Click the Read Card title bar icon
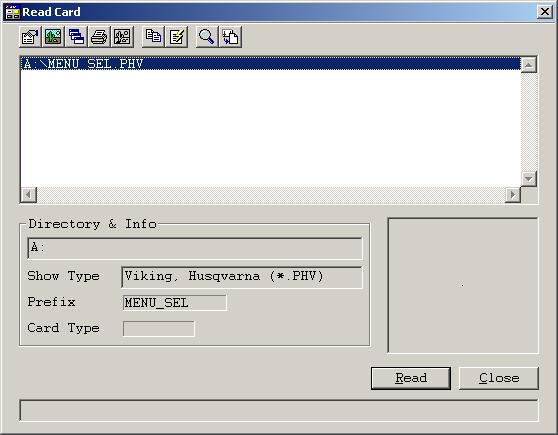 coord(12,12)
